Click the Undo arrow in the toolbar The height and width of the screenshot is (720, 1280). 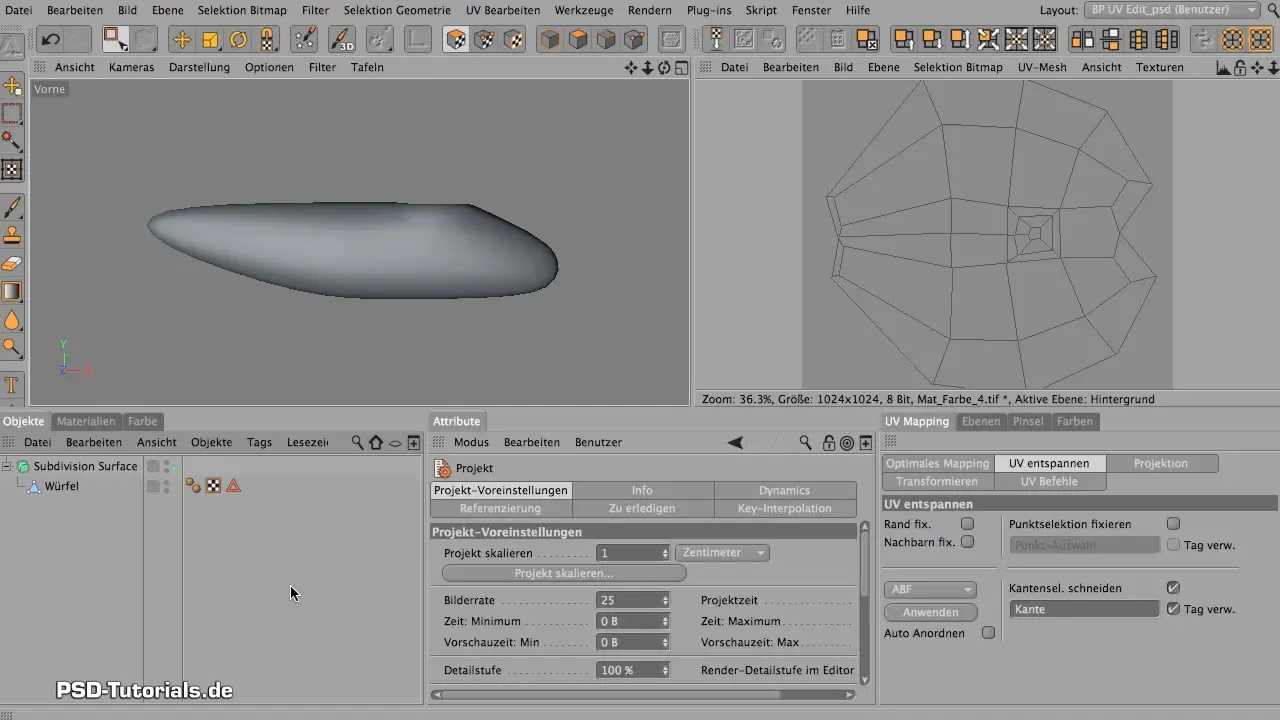click(x=50, y=40)
